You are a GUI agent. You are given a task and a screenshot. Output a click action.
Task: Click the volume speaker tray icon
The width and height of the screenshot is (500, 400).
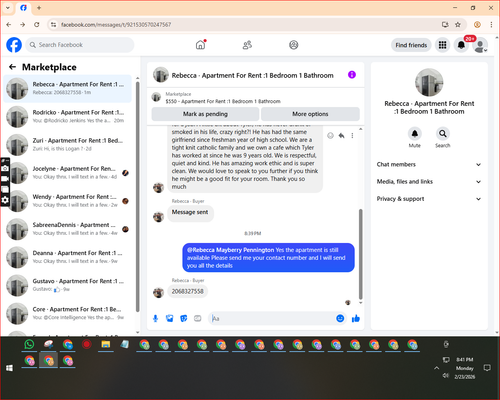pos(446,376)
